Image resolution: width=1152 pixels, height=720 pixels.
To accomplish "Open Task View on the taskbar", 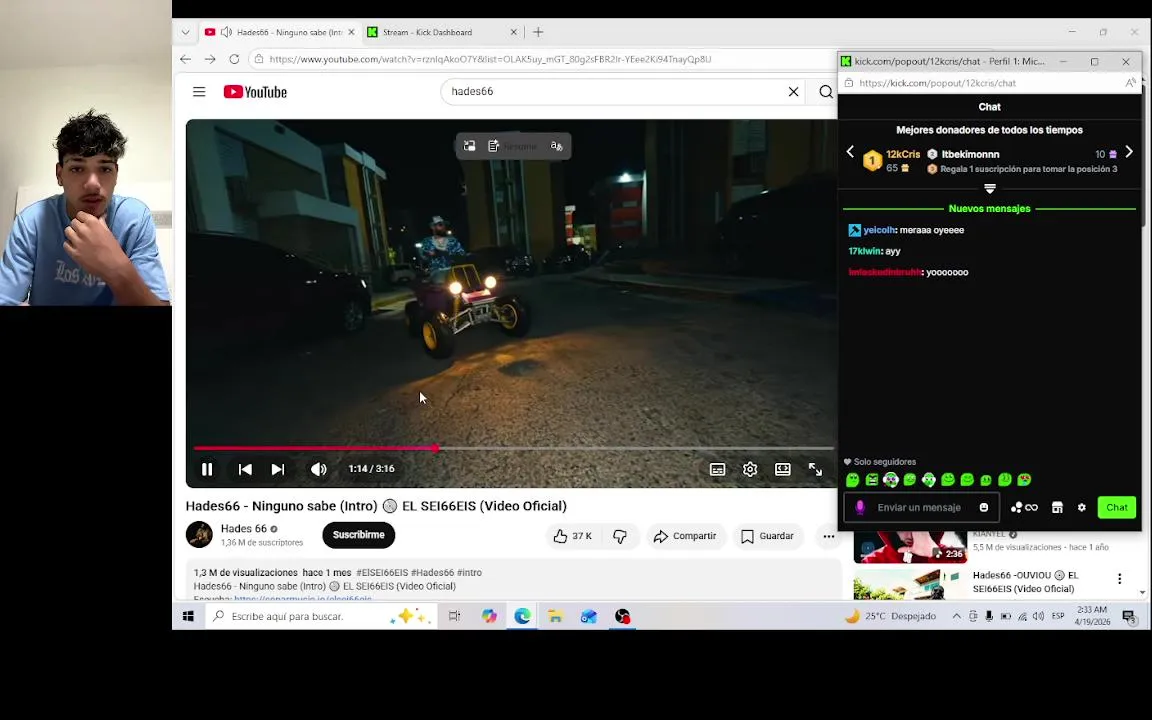I will pos(454,616).
